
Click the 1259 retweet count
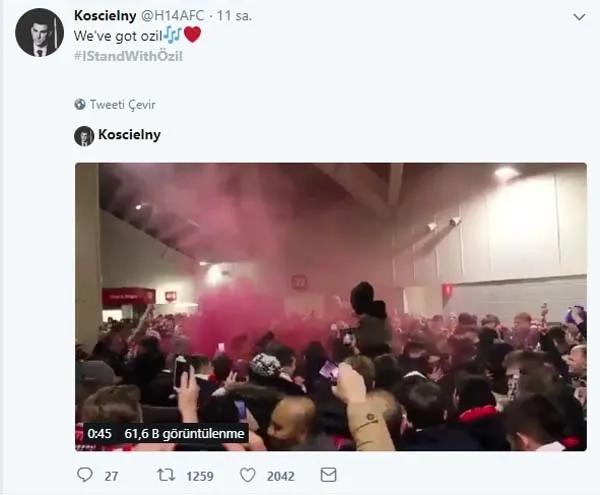point(200,476)
